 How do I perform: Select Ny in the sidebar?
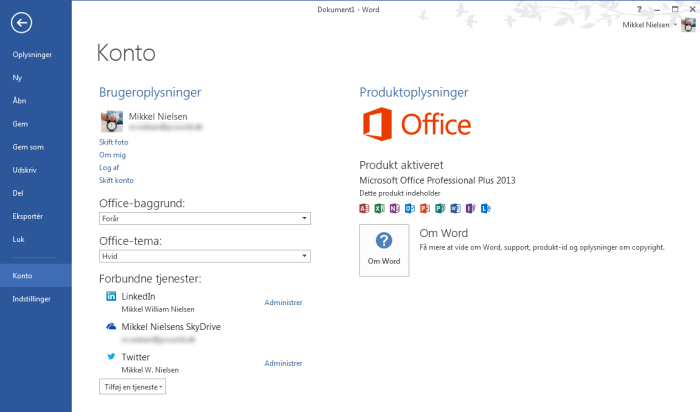pos(36,78)
